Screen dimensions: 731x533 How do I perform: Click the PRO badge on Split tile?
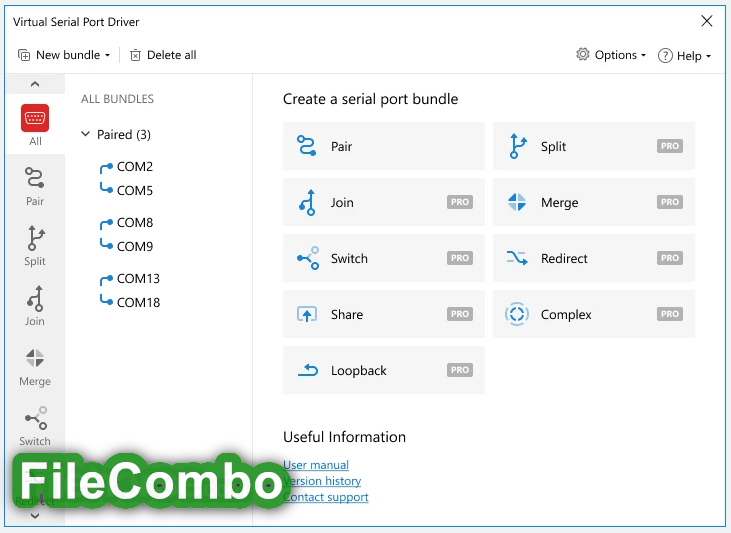tap(670, 146)
